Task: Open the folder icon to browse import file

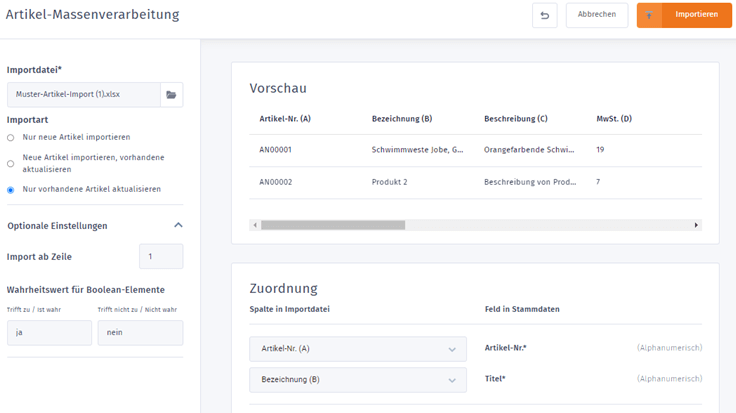Action: (171, 95)
